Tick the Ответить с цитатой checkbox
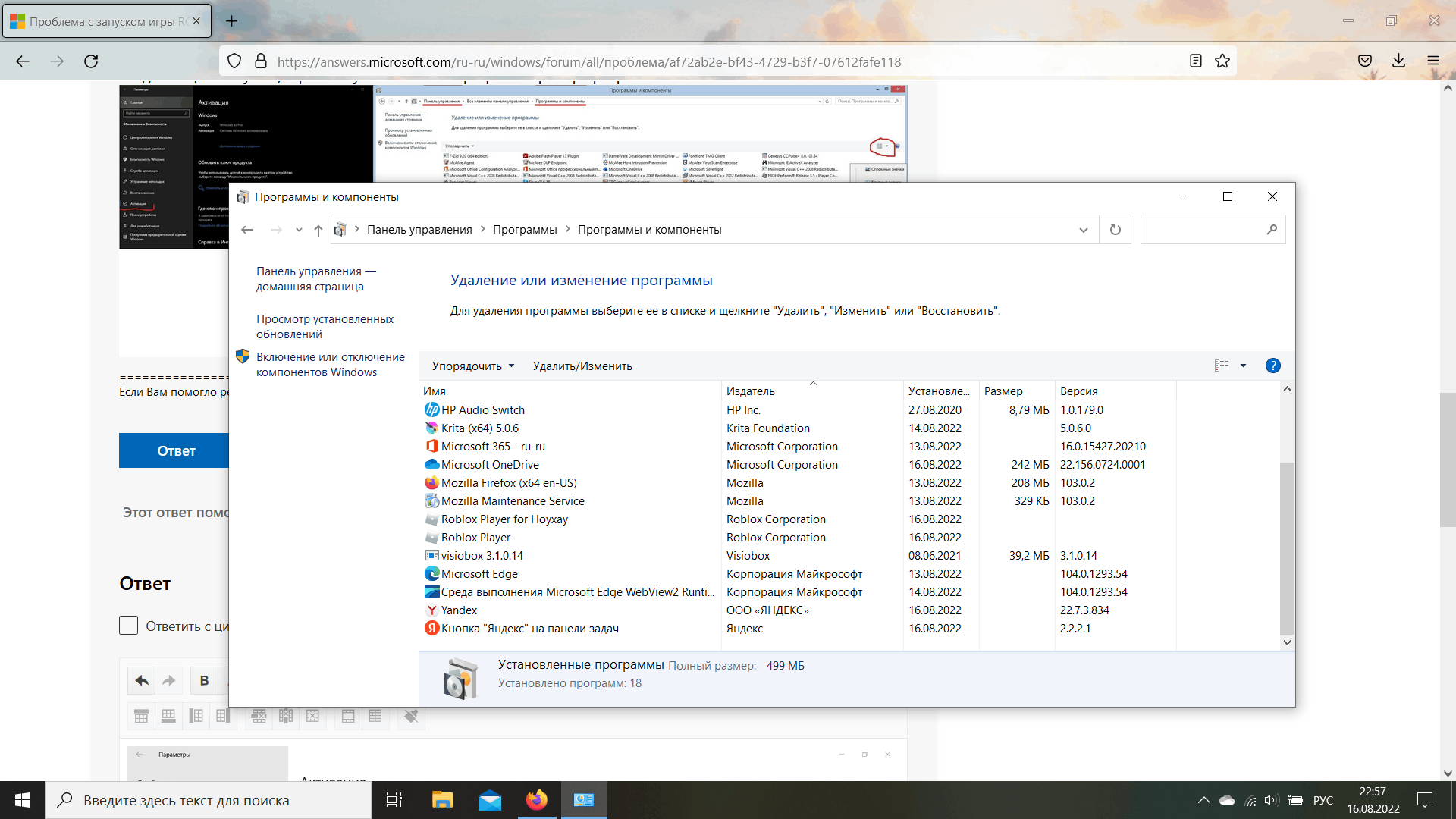The width and height of the screenshot is (1456, 819). [128, 626]
